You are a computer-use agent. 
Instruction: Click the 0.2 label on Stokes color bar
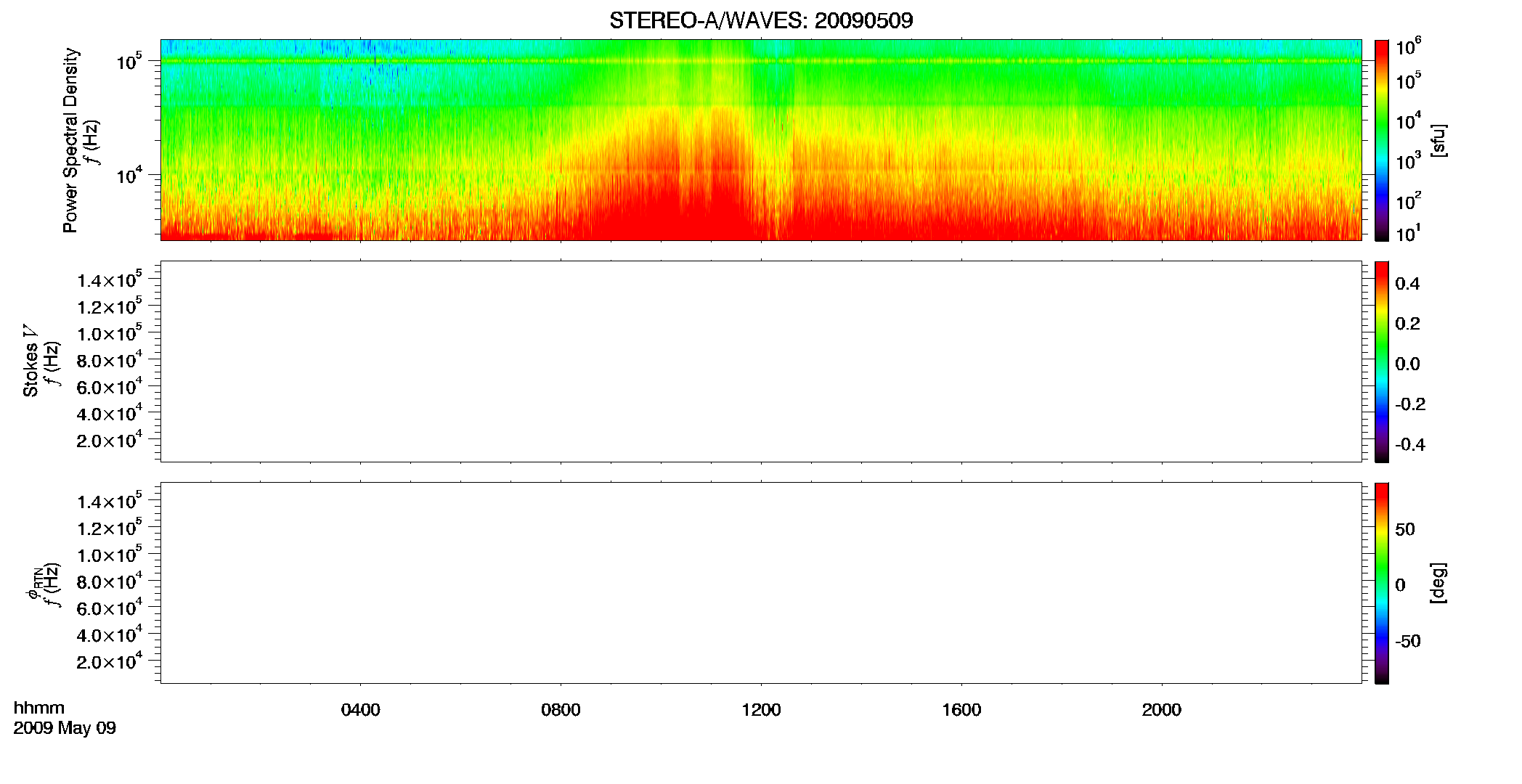1407,324
